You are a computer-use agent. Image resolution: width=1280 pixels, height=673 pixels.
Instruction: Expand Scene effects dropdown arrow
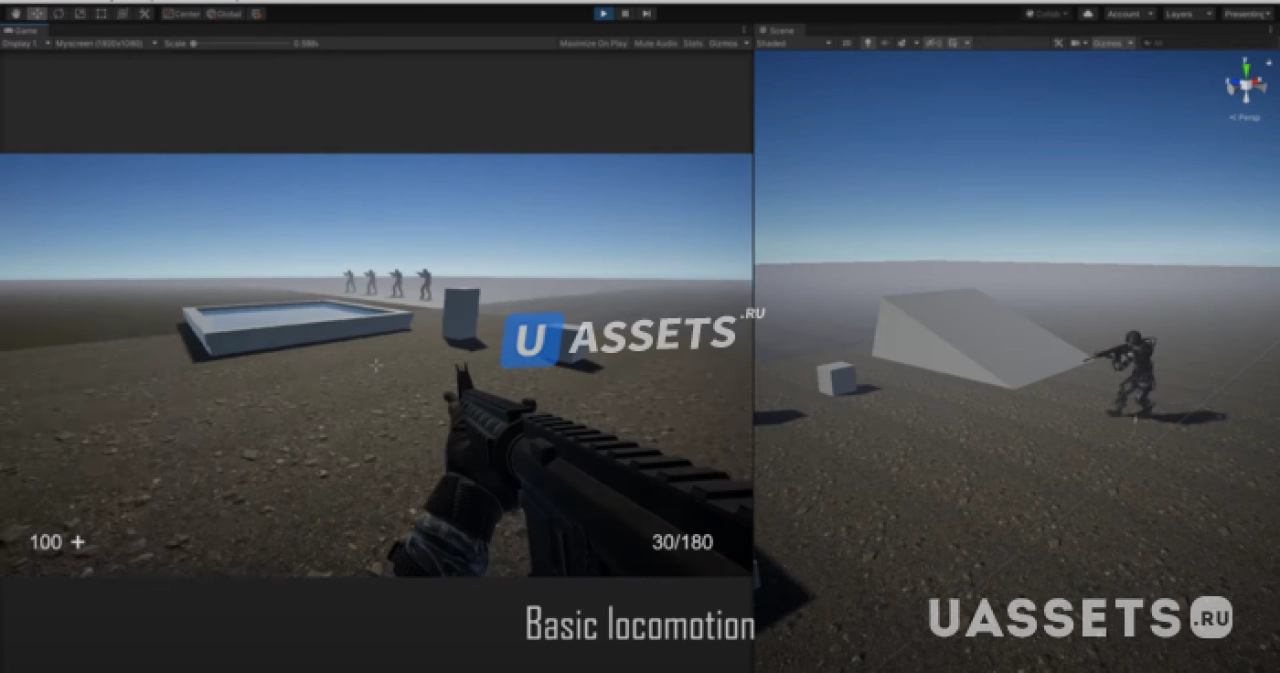point(916,44)
